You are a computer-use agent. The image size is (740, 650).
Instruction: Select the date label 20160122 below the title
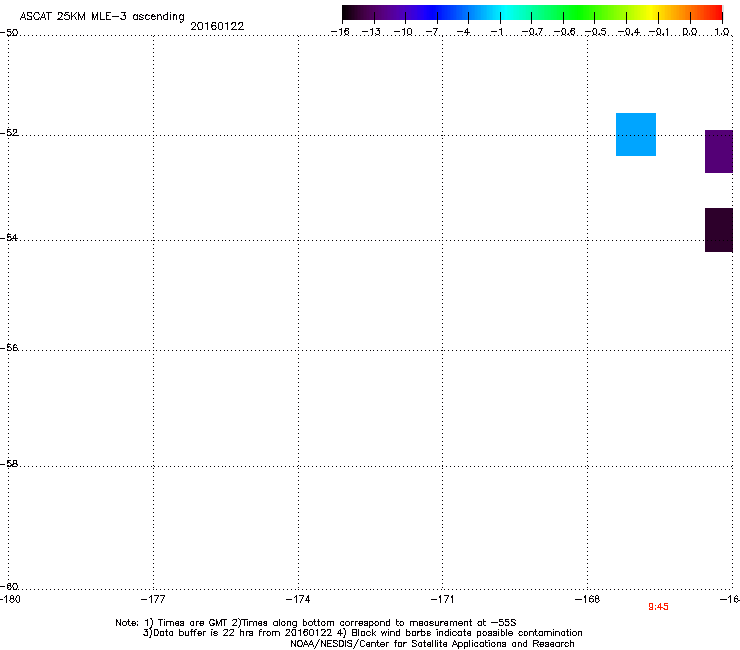[x=217, y=26]
